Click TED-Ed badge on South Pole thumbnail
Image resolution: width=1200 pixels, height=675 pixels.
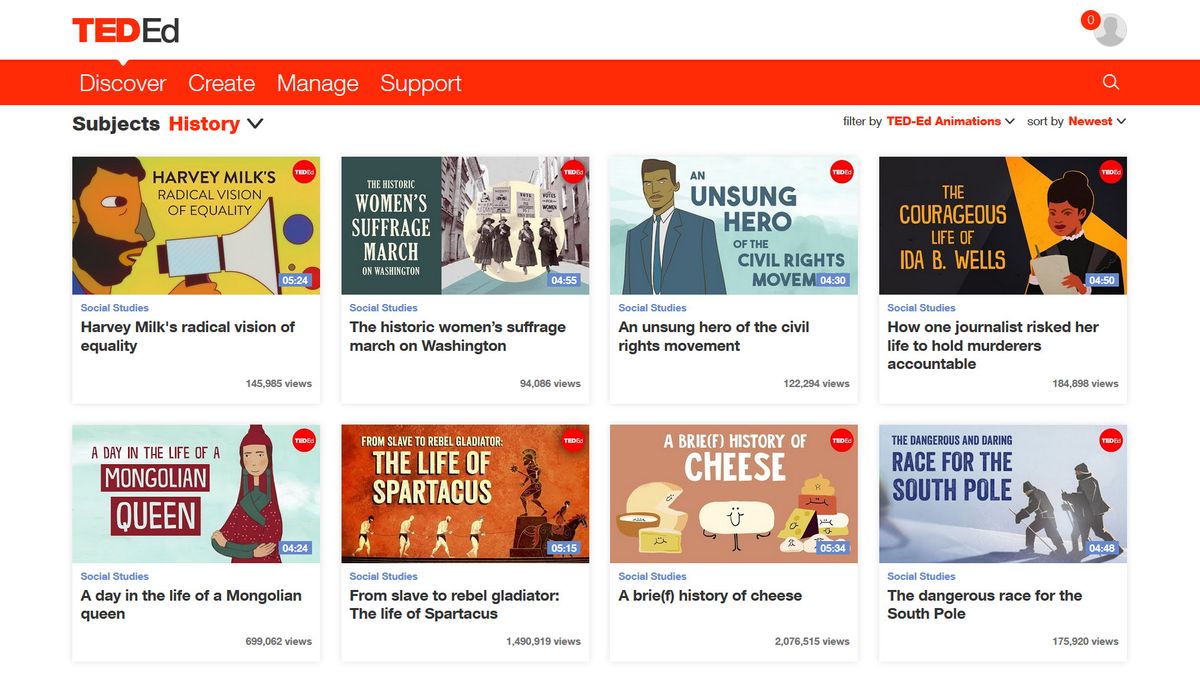1110,440
